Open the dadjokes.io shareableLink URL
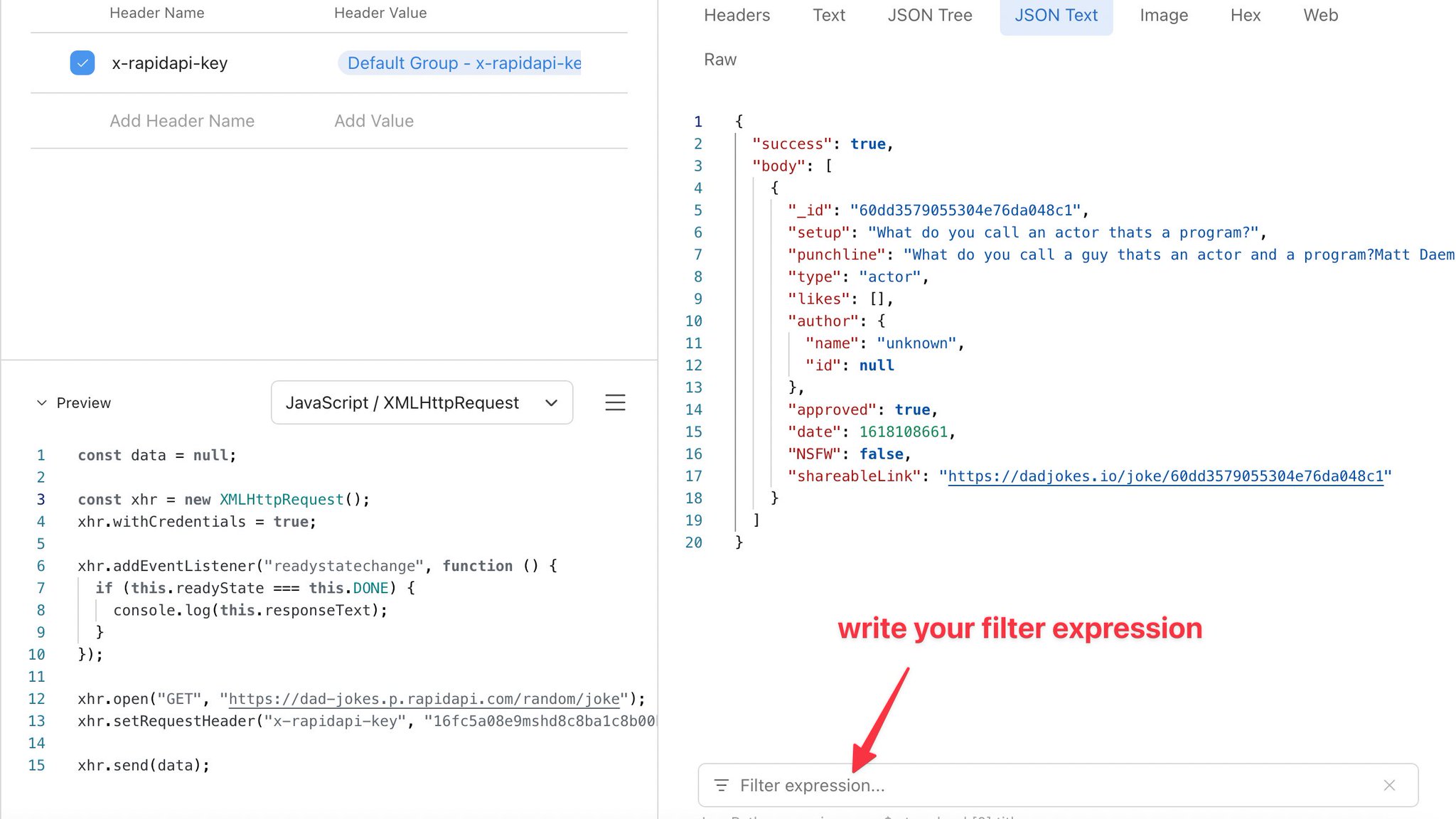This screenshot has height=819, width=1456. (1165, 476)
